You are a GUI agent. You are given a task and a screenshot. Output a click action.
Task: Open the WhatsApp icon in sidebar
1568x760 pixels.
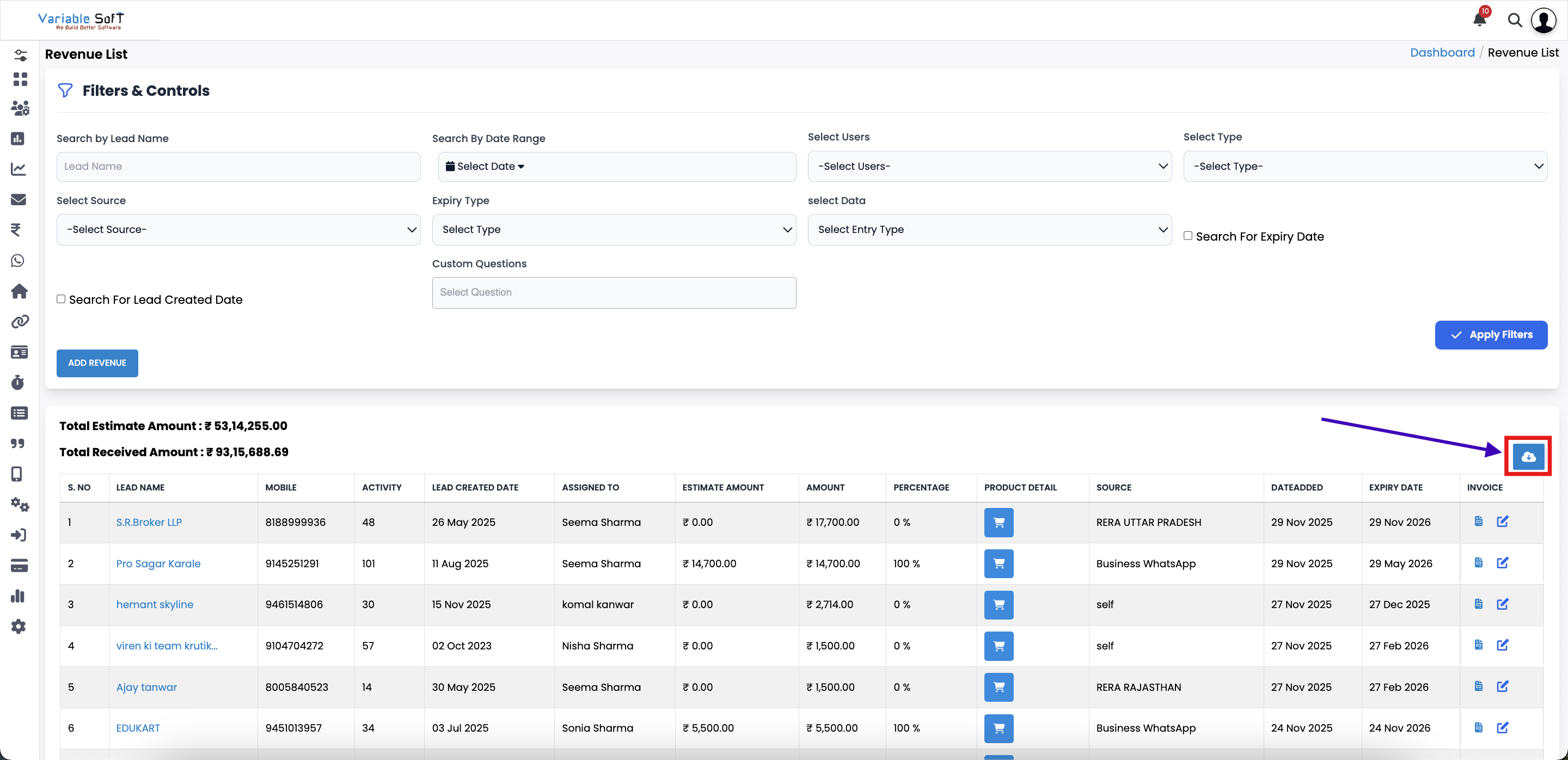(x=19, y=260)
